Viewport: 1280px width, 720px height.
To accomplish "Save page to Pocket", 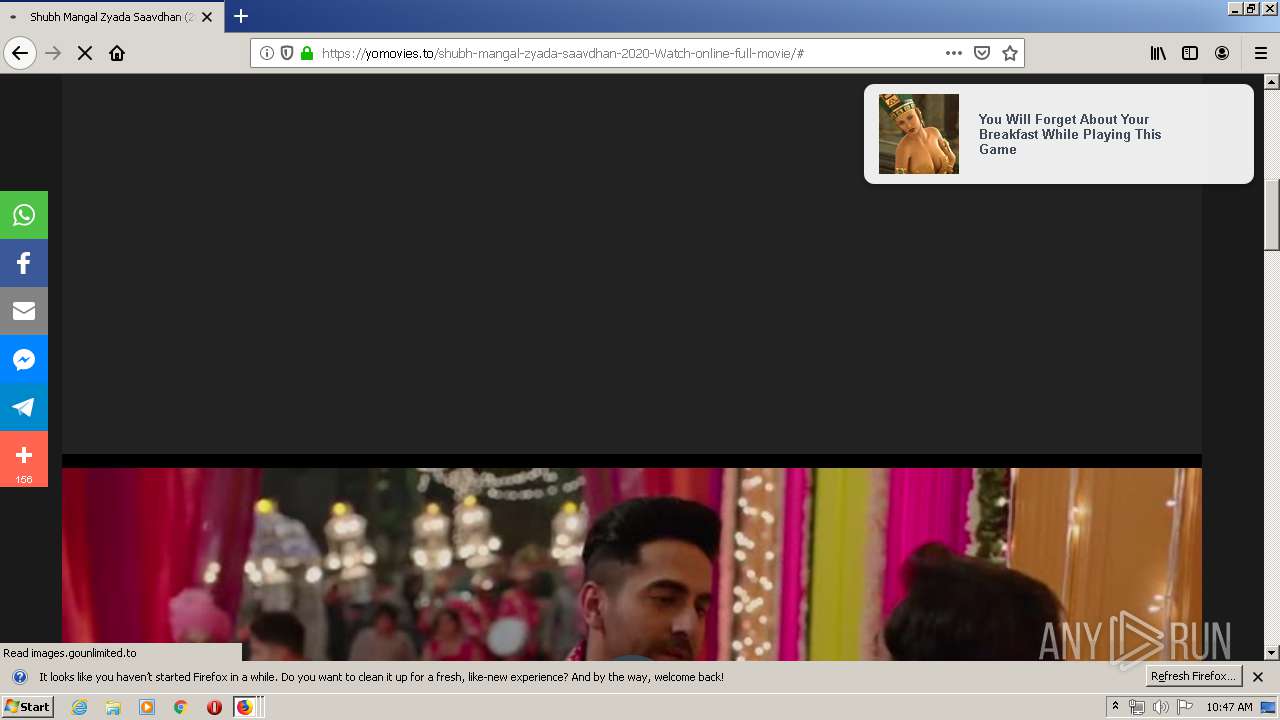I will 982,53.
